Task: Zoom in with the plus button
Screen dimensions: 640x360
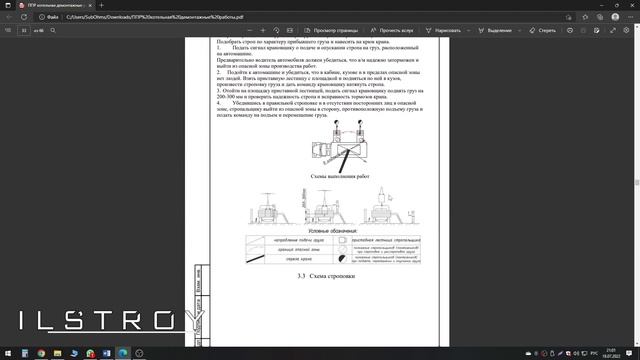Action: [263, 30]
